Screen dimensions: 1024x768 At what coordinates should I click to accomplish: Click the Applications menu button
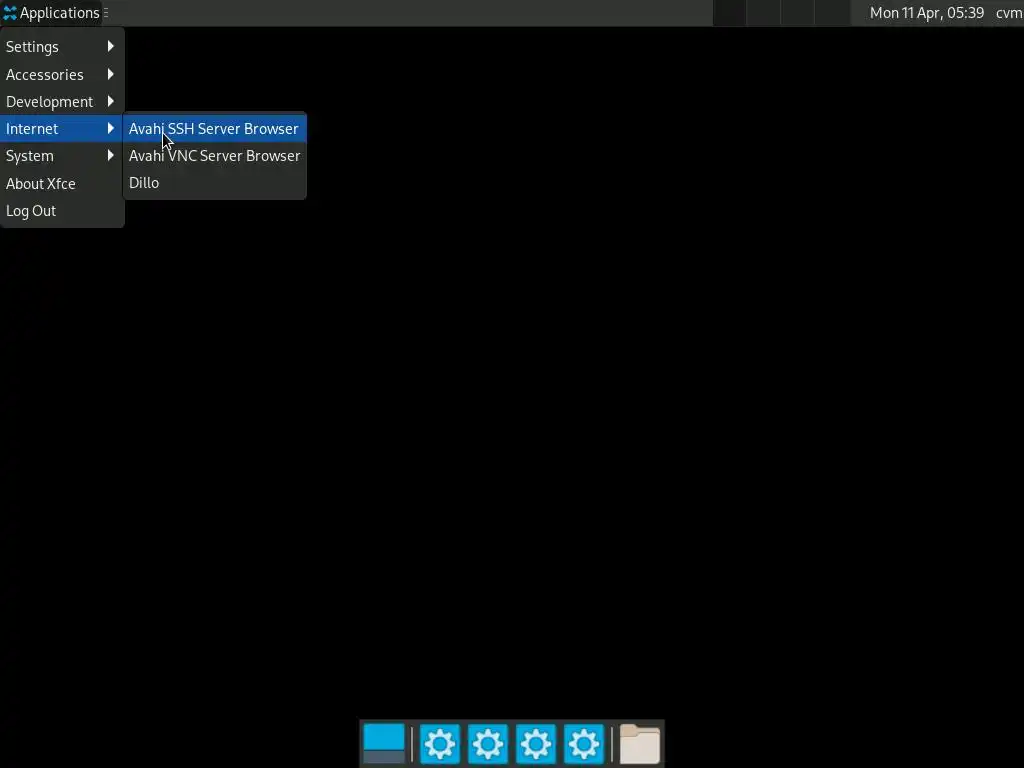pos(52,12)
